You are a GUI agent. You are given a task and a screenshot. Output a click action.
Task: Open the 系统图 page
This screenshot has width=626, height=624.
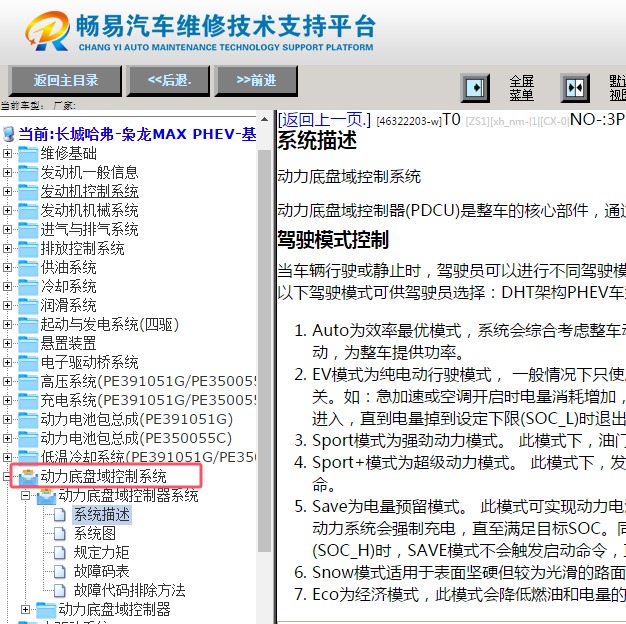click(95, 534)
